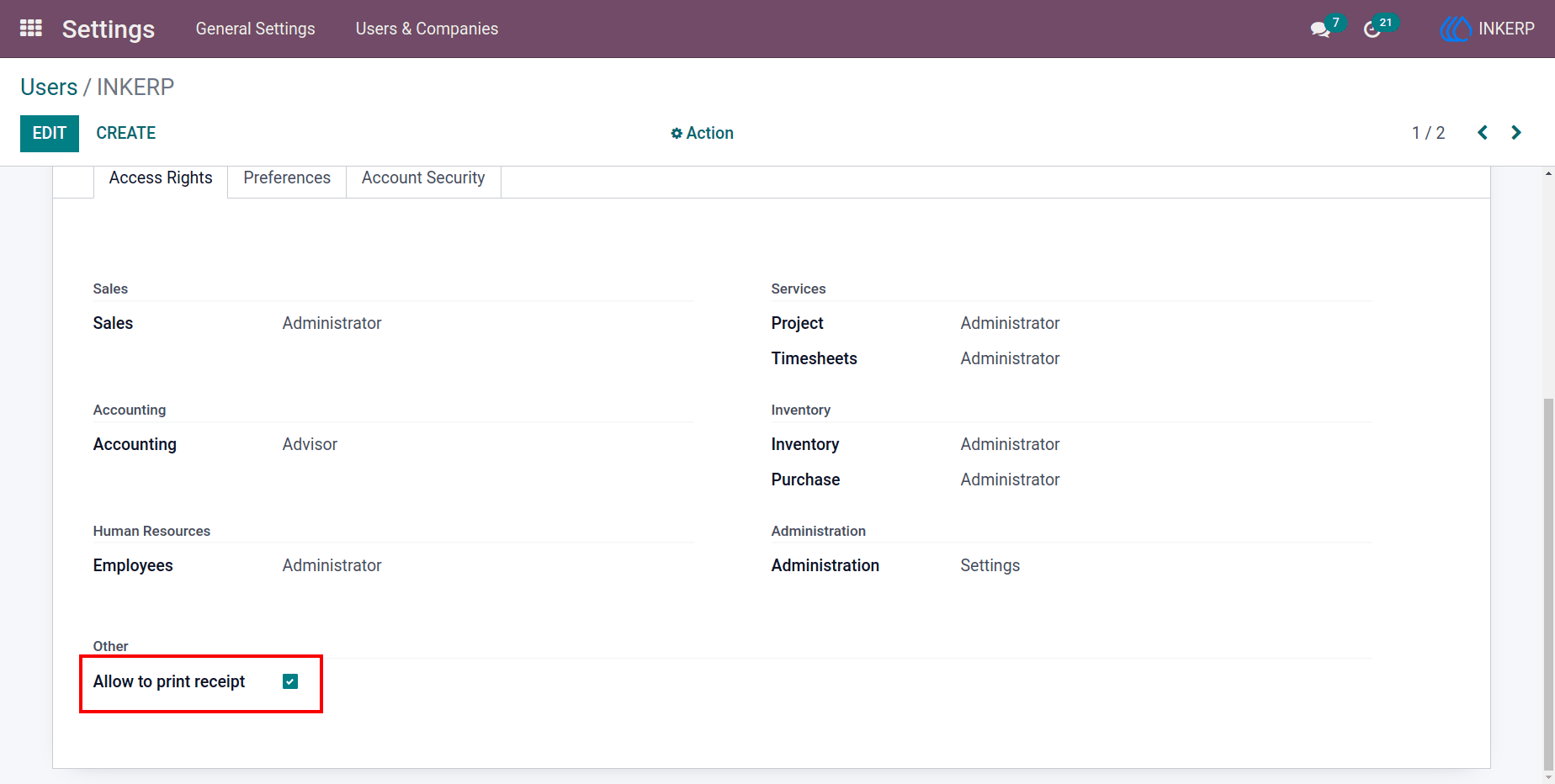Click the Purchase Administrator value
Image resolution: width=1555 pixels, height=784 pixels.
coord(1011,479)
